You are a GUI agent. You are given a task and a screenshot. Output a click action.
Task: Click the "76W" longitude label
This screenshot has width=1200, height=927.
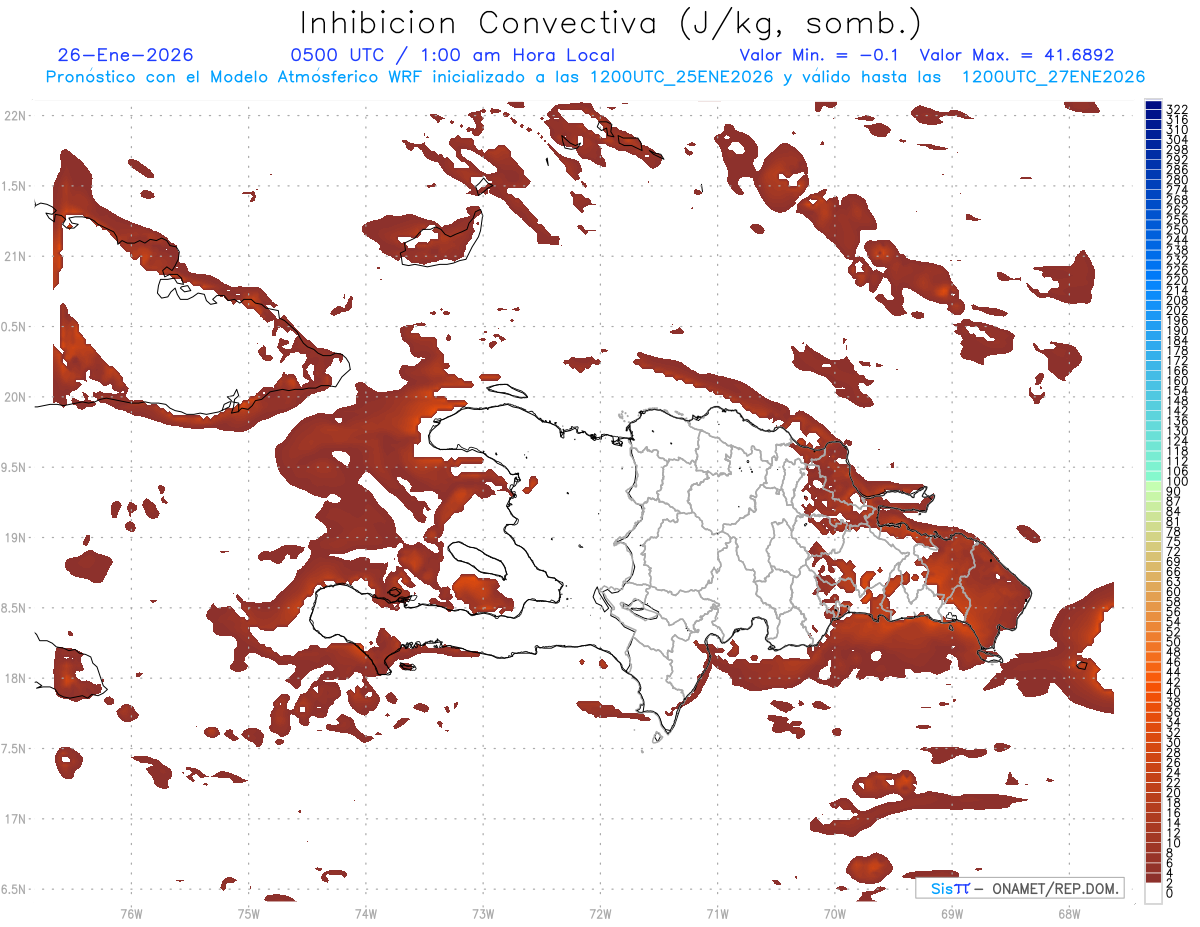(131, 913)
